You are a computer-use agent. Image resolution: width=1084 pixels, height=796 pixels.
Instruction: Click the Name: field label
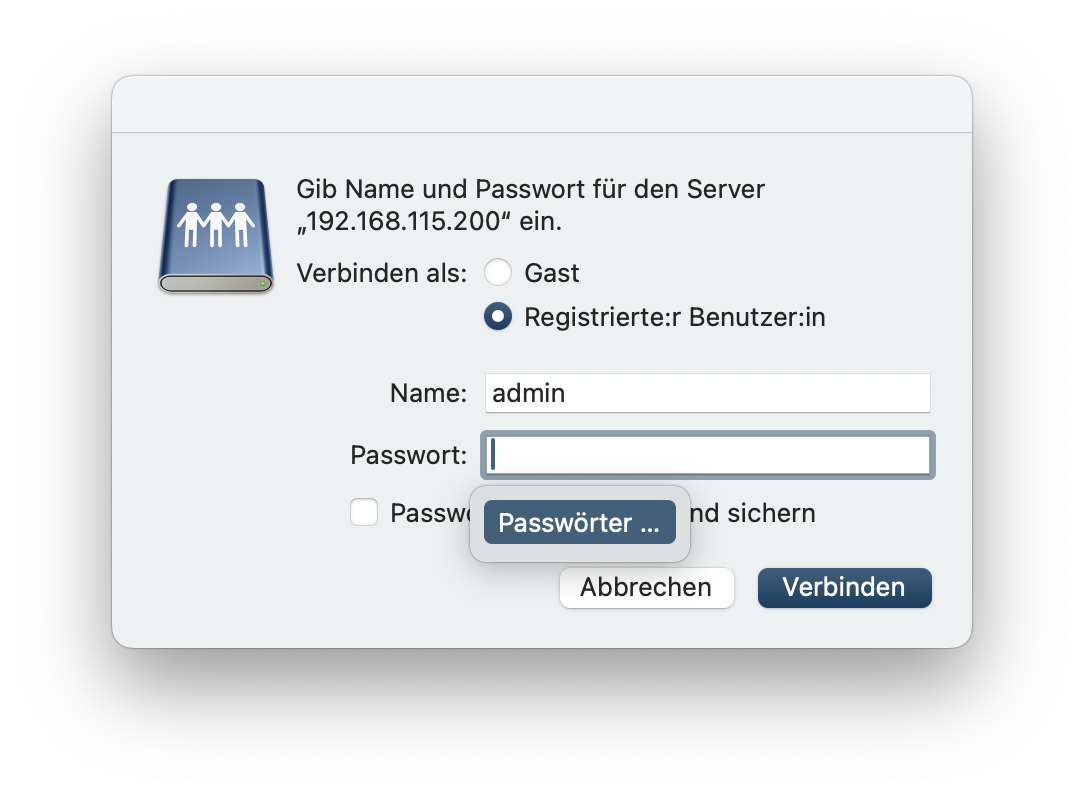pyautogui.click(x=429, y=394)
